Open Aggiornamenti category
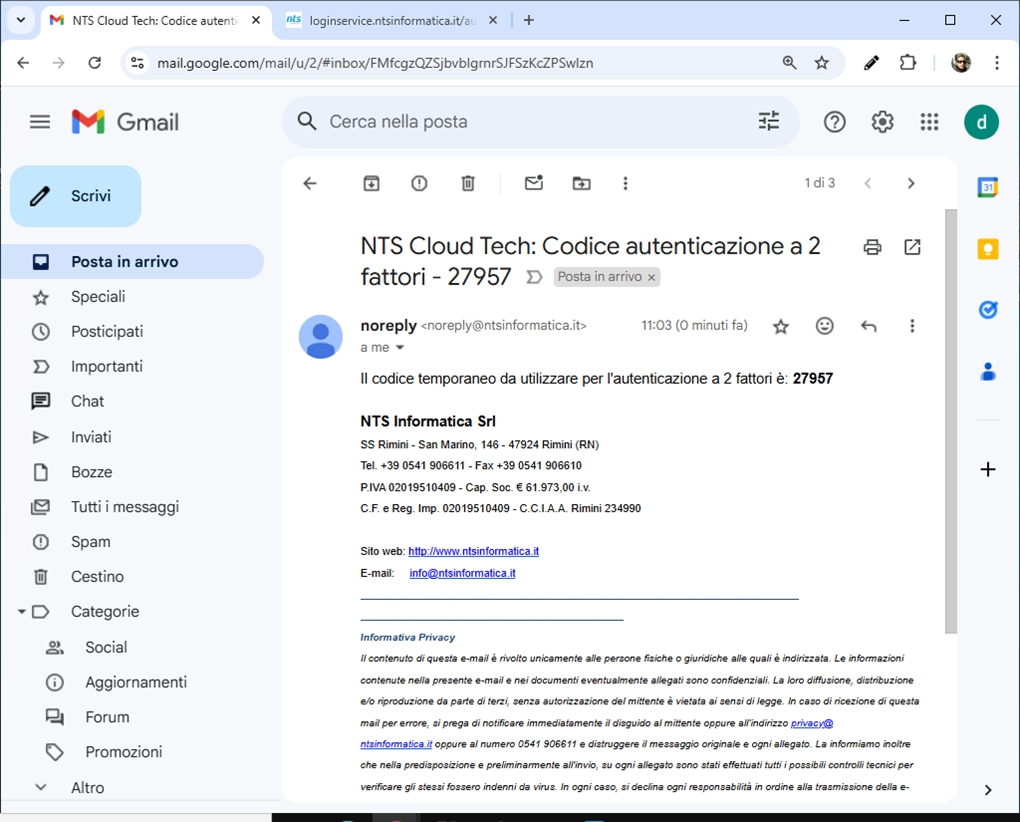The width and height of the screenshot is (1020, 822). pyautogui.click(x=132, y=682)
